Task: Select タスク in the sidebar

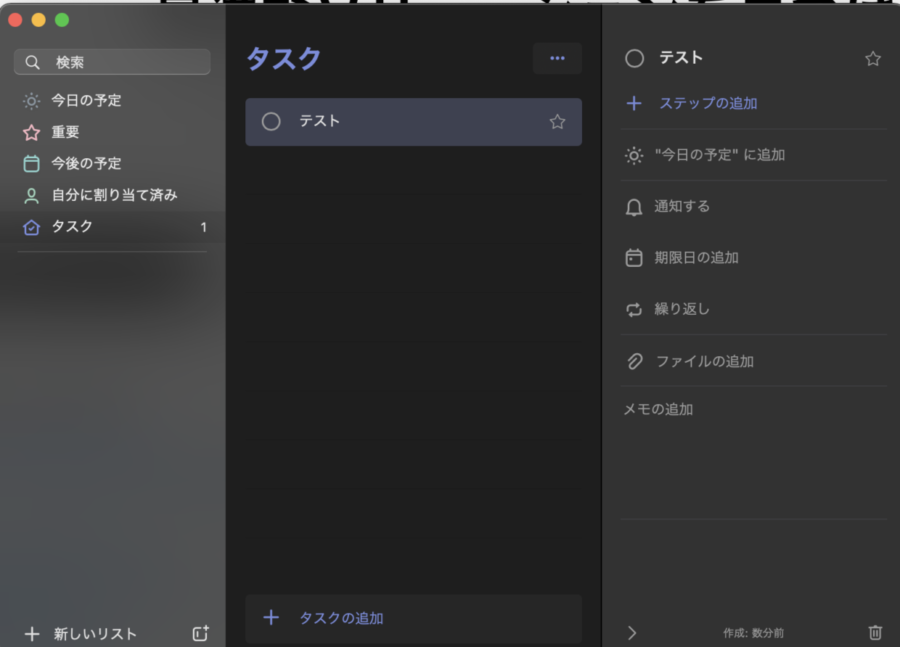Action: point(112,227)
